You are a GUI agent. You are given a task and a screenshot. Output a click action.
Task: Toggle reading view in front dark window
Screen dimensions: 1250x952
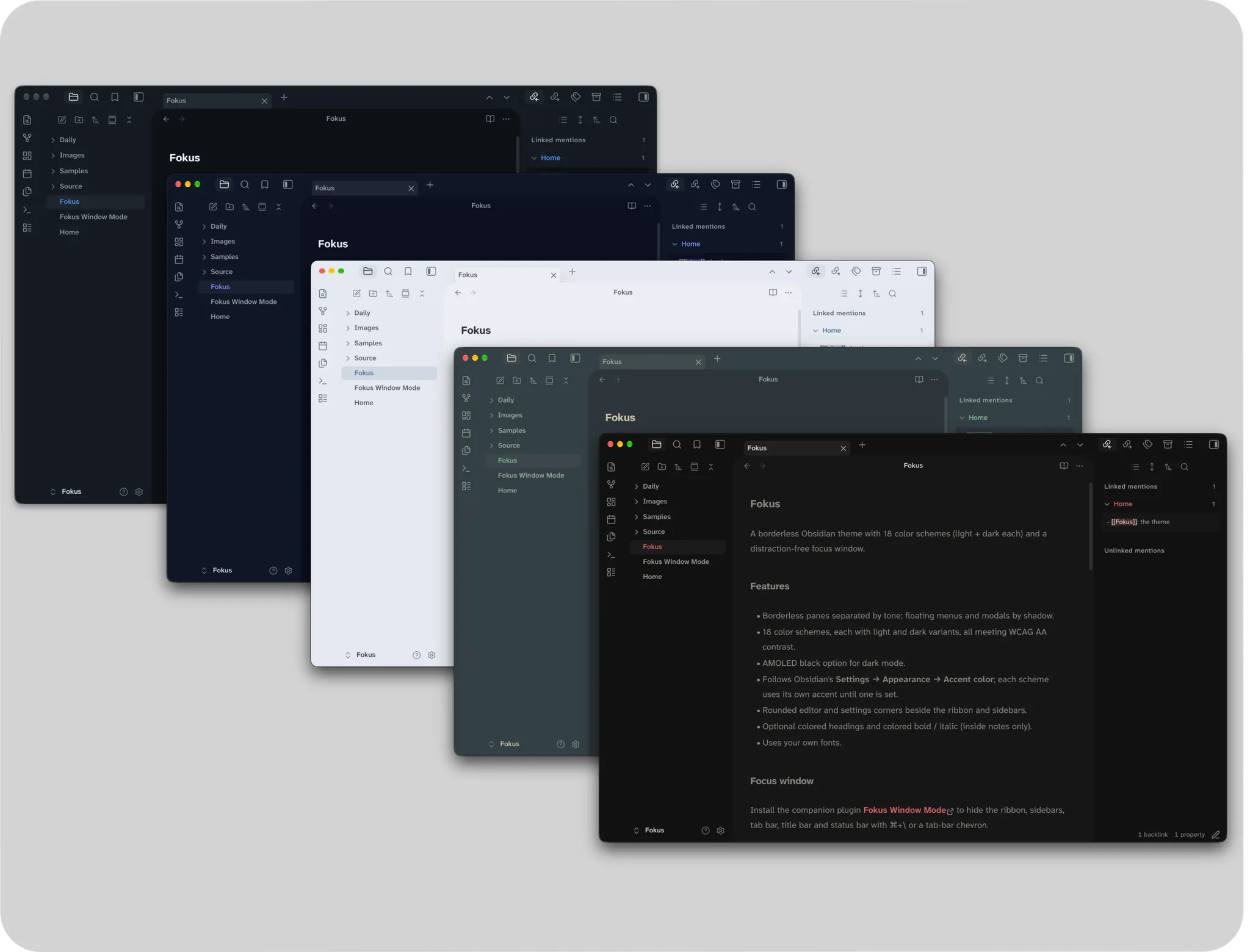[x=1064, y=466]
